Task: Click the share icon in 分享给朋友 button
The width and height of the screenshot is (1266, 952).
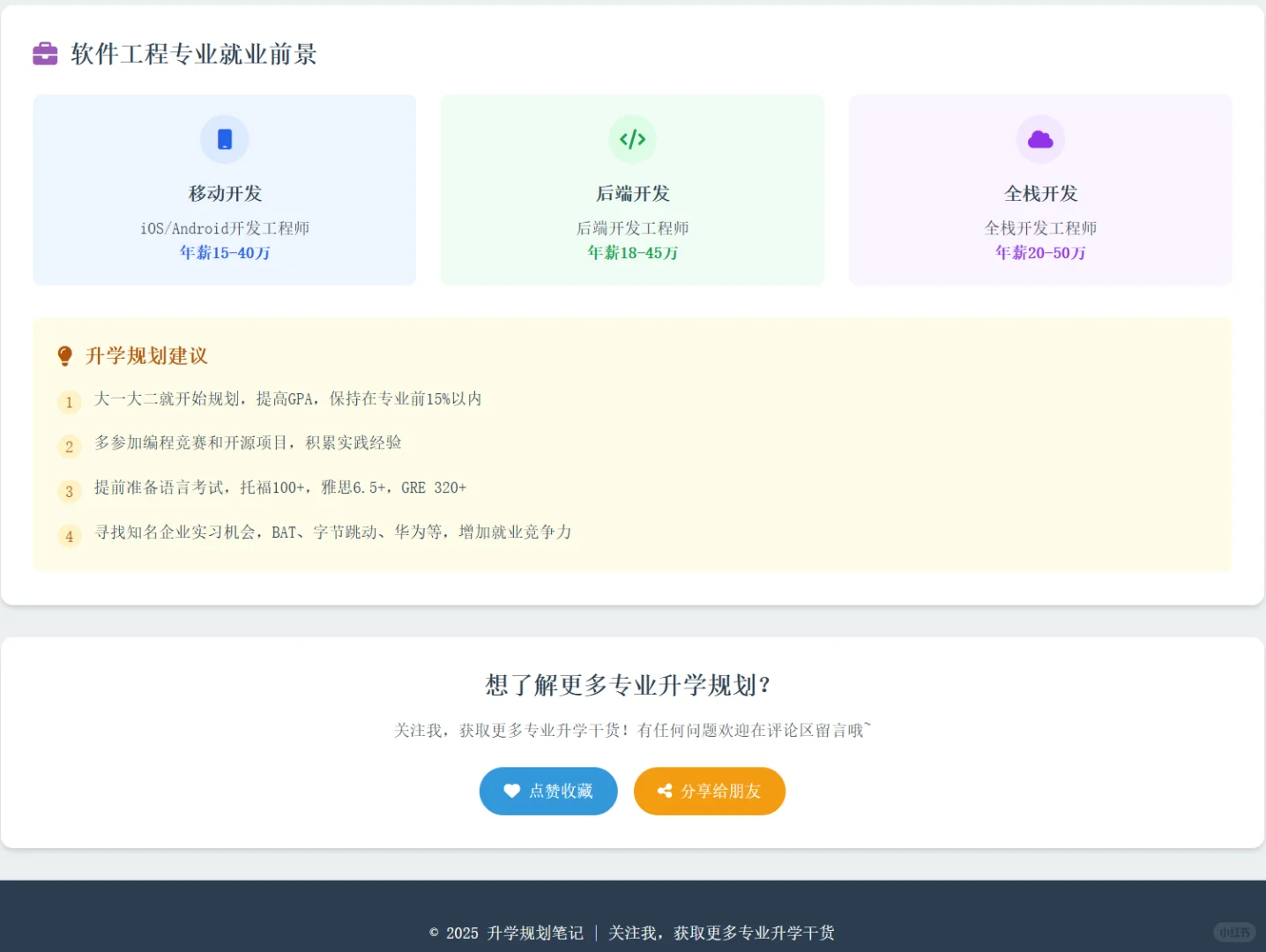Action: pos(665,791)
